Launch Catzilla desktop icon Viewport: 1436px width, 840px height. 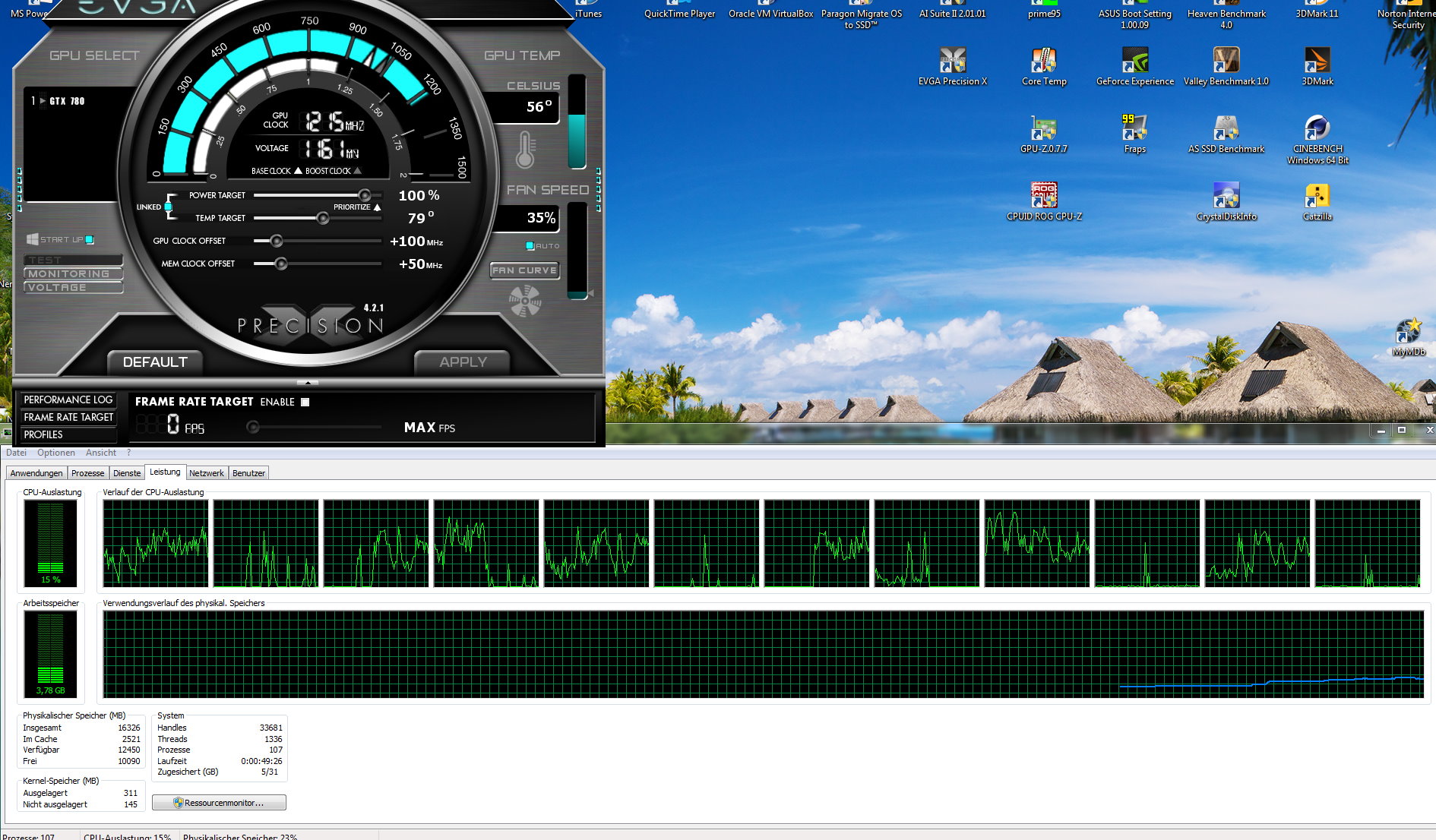pyautogui.click(x=1317, y=202)
